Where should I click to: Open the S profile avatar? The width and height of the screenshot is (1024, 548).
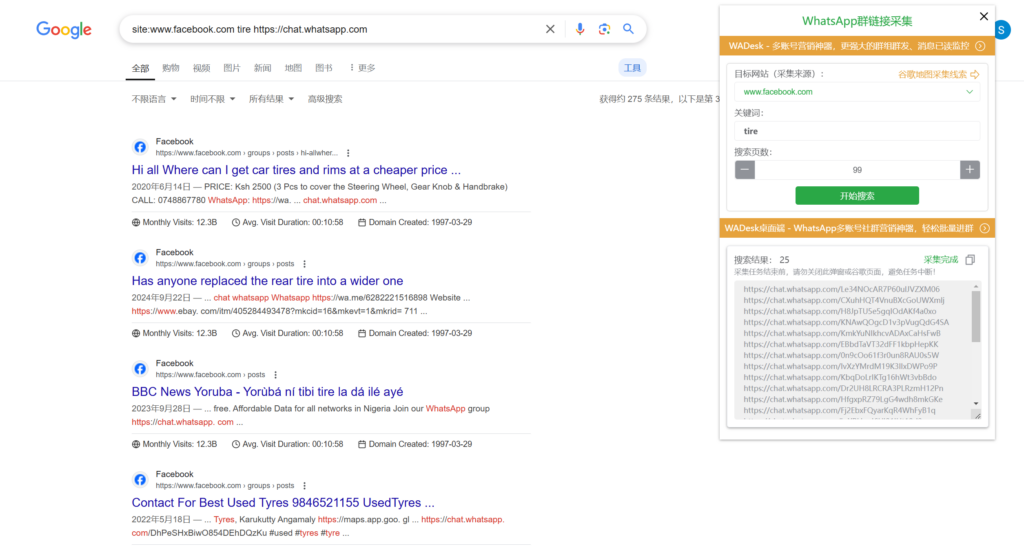click(1001, 30)
